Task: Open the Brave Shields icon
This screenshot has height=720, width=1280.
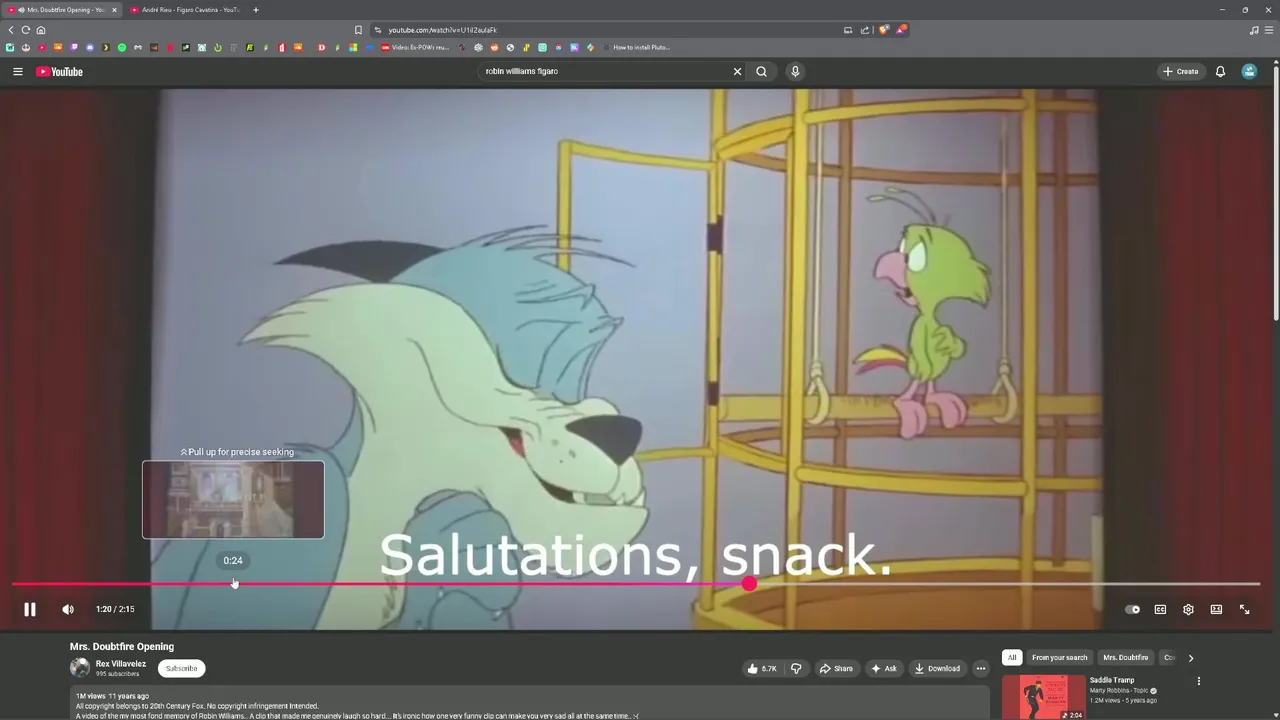Action: pyautogui.click(x=884, y=30)
